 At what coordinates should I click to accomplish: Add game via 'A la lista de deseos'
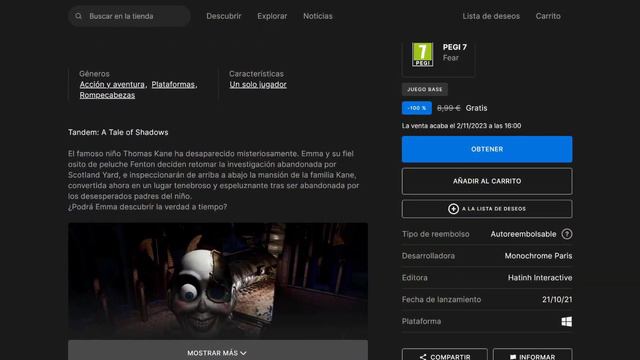click(x=487, y=209)
